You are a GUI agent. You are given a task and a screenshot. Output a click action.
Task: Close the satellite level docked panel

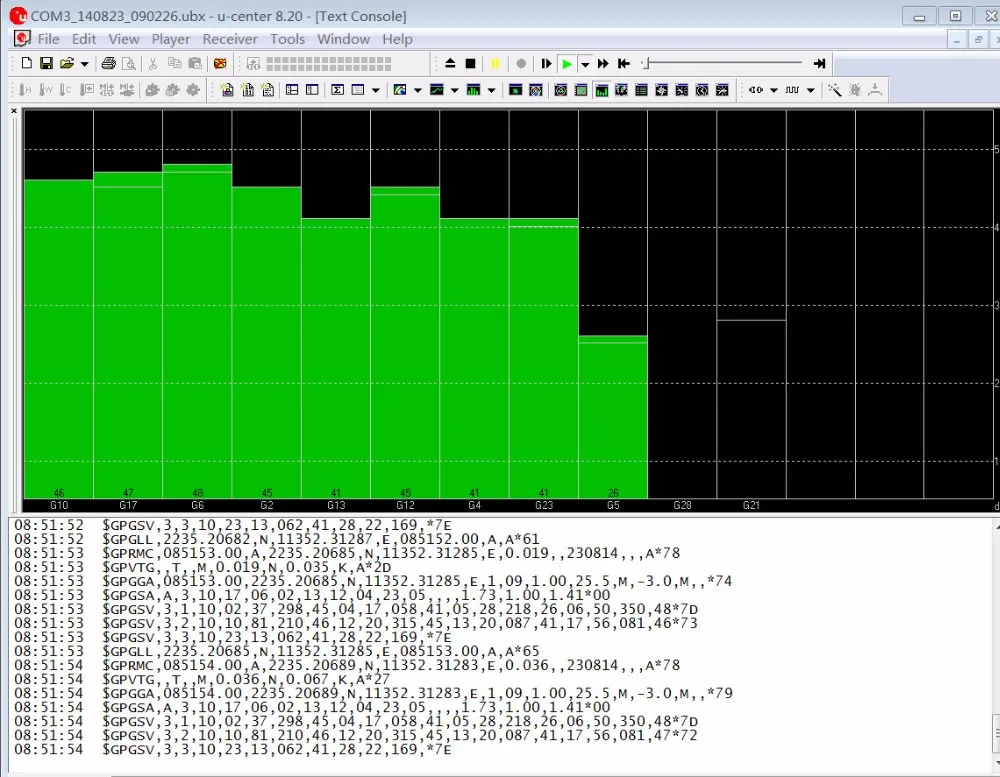point(14,111)
